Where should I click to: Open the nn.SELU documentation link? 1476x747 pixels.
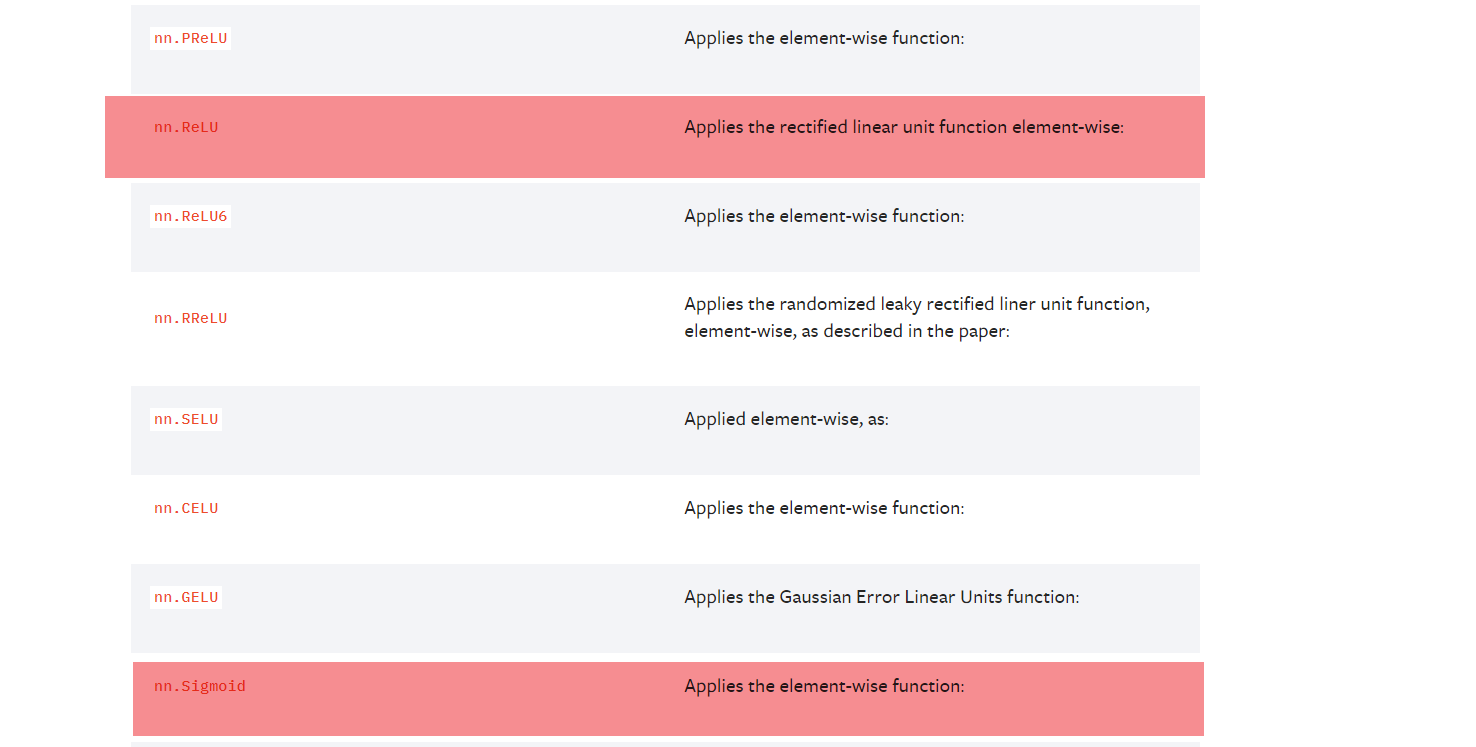point(186,420)
